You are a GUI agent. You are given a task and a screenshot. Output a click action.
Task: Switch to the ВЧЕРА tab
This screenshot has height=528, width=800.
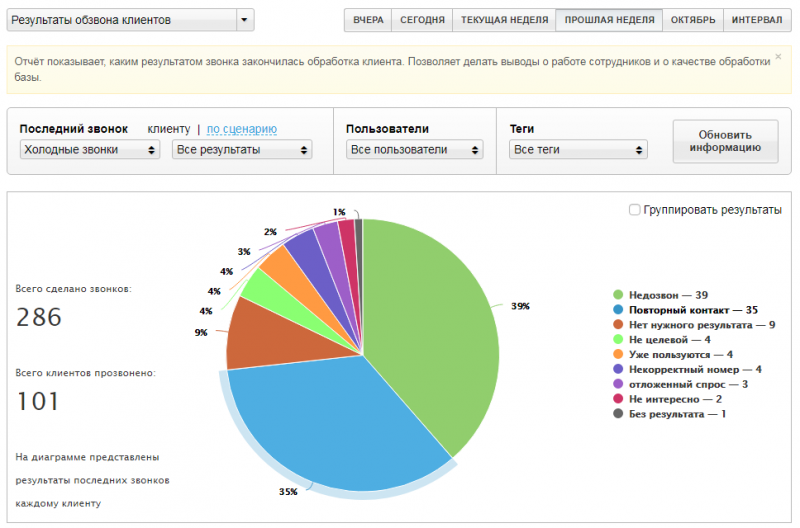pyautogui.click(x=368, y=20)
